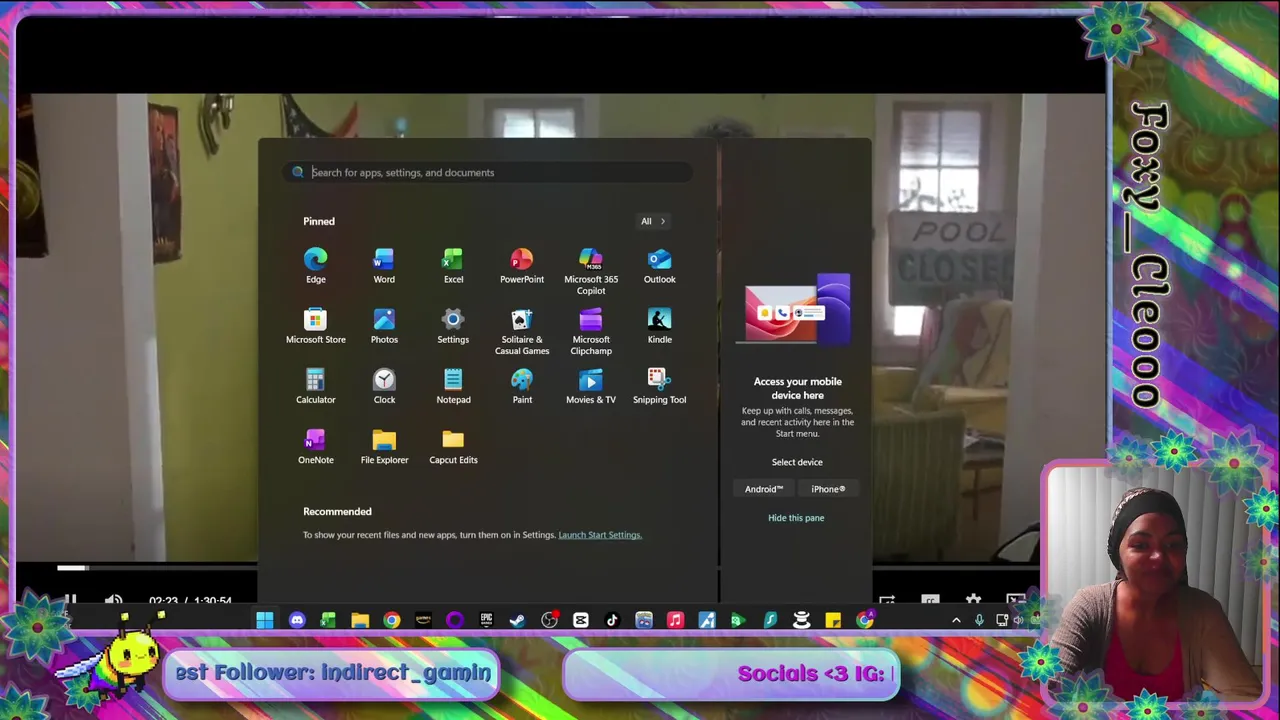
Task: Open OneNote from pinned apps
Action: point(316,447)
